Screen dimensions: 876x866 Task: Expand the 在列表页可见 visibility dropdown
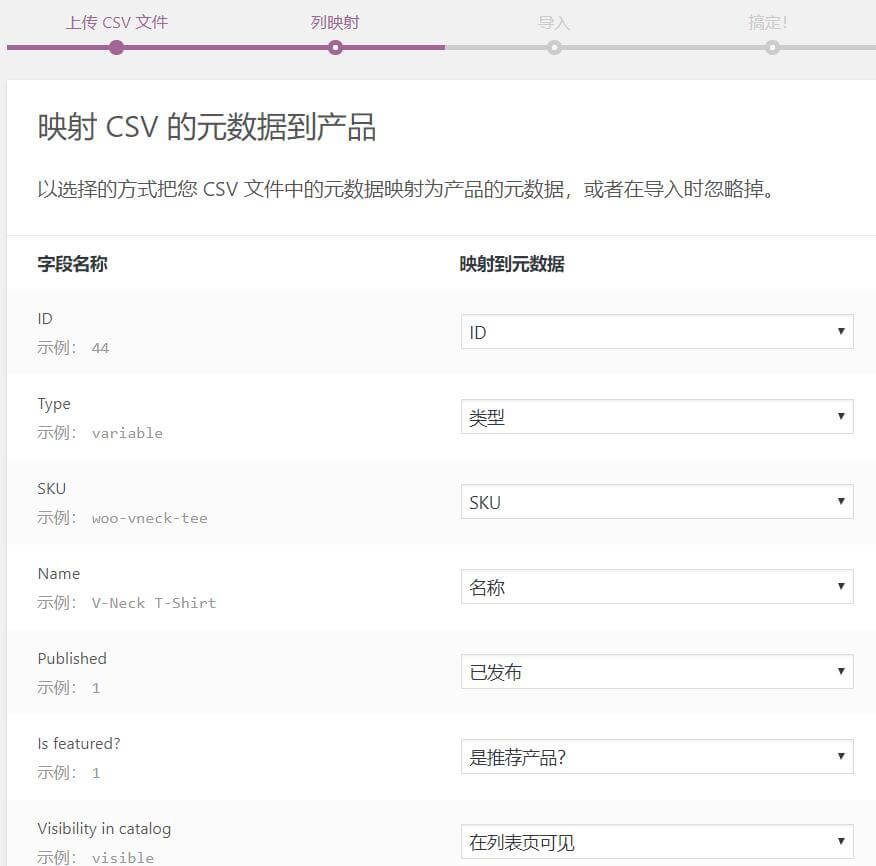pyautogui.click(x=656, y=842)
